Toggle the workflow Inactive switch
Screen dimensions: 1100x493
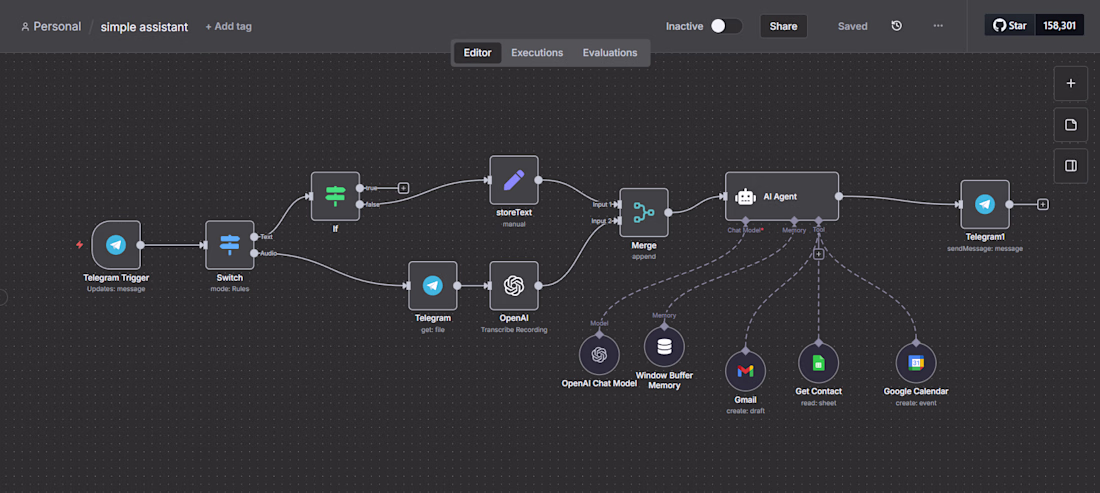[726, 26]
